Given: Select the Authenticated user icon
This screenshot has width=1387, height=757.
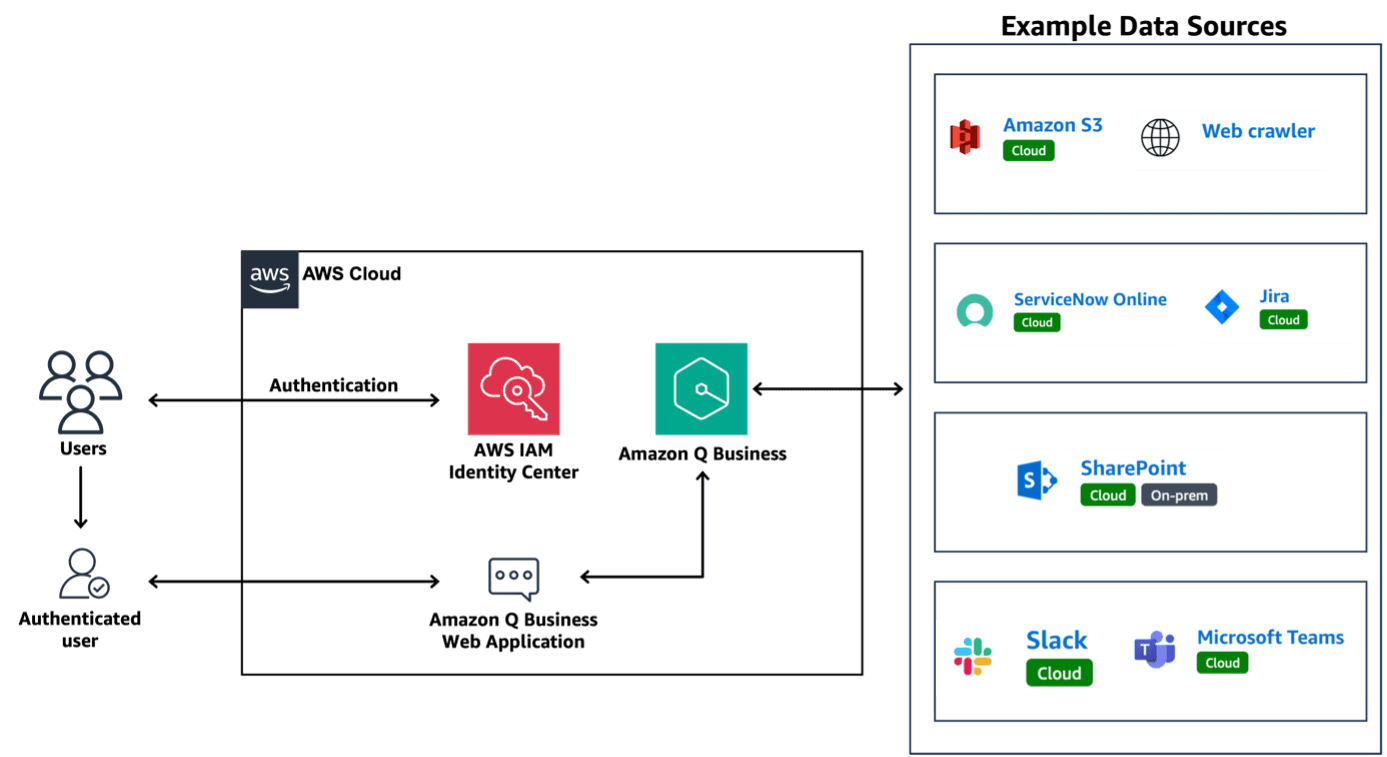Looking at the screenshot, I should (x=83, y=573).
